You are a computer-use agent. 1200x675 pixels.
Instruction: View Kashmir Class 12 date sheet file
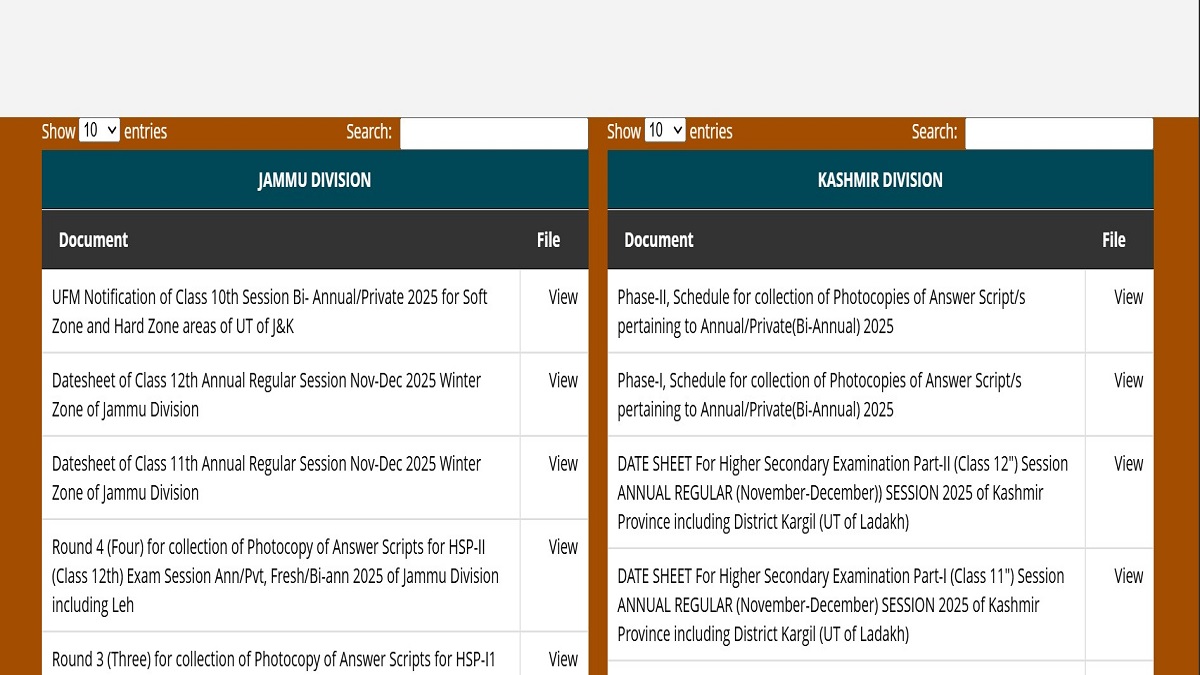pos(1128,463)
